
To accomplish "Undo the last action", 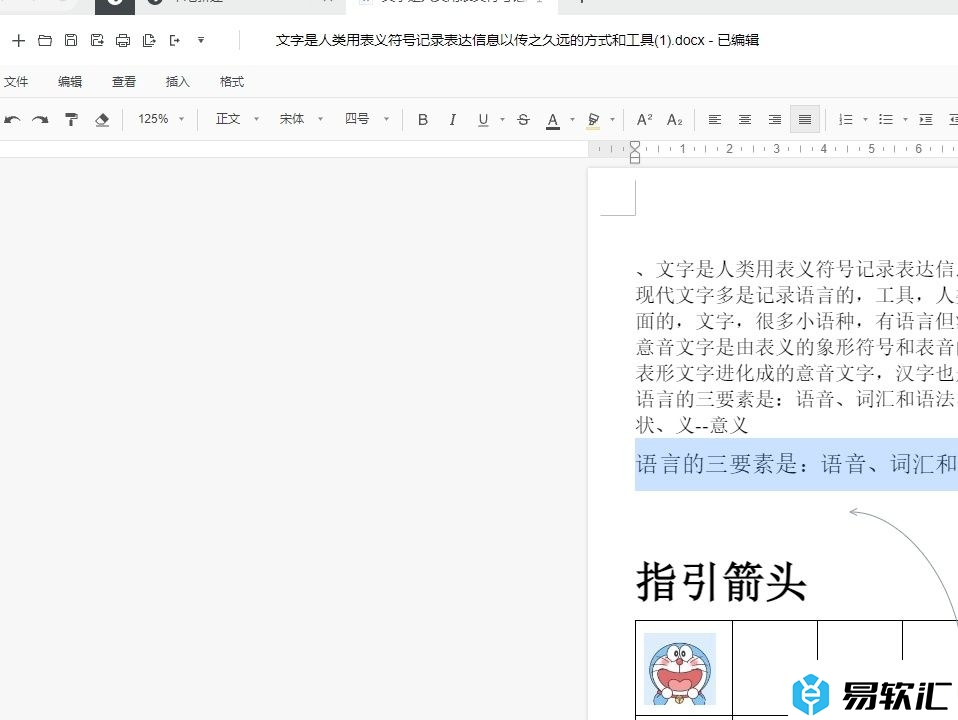I will click(x=12, y=120).
